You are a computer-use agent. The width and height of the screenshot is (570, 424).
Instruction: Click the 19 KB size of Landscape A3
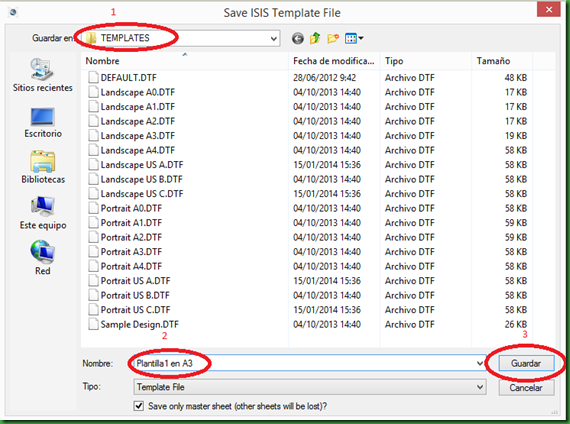tap(515, 136)
